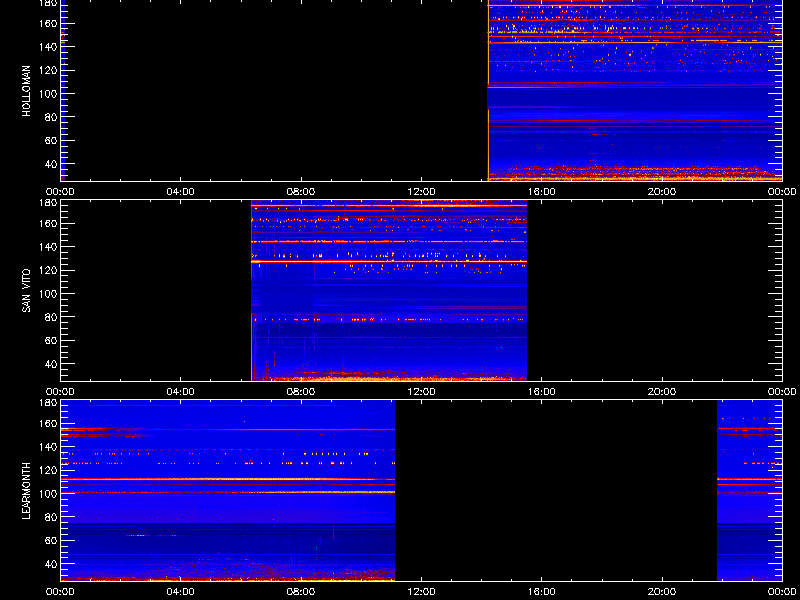Screen dimensions: 800x600
Task: Click the Holloman spectrogram data block
Action: pyautogui.click(x=635, y=90)
